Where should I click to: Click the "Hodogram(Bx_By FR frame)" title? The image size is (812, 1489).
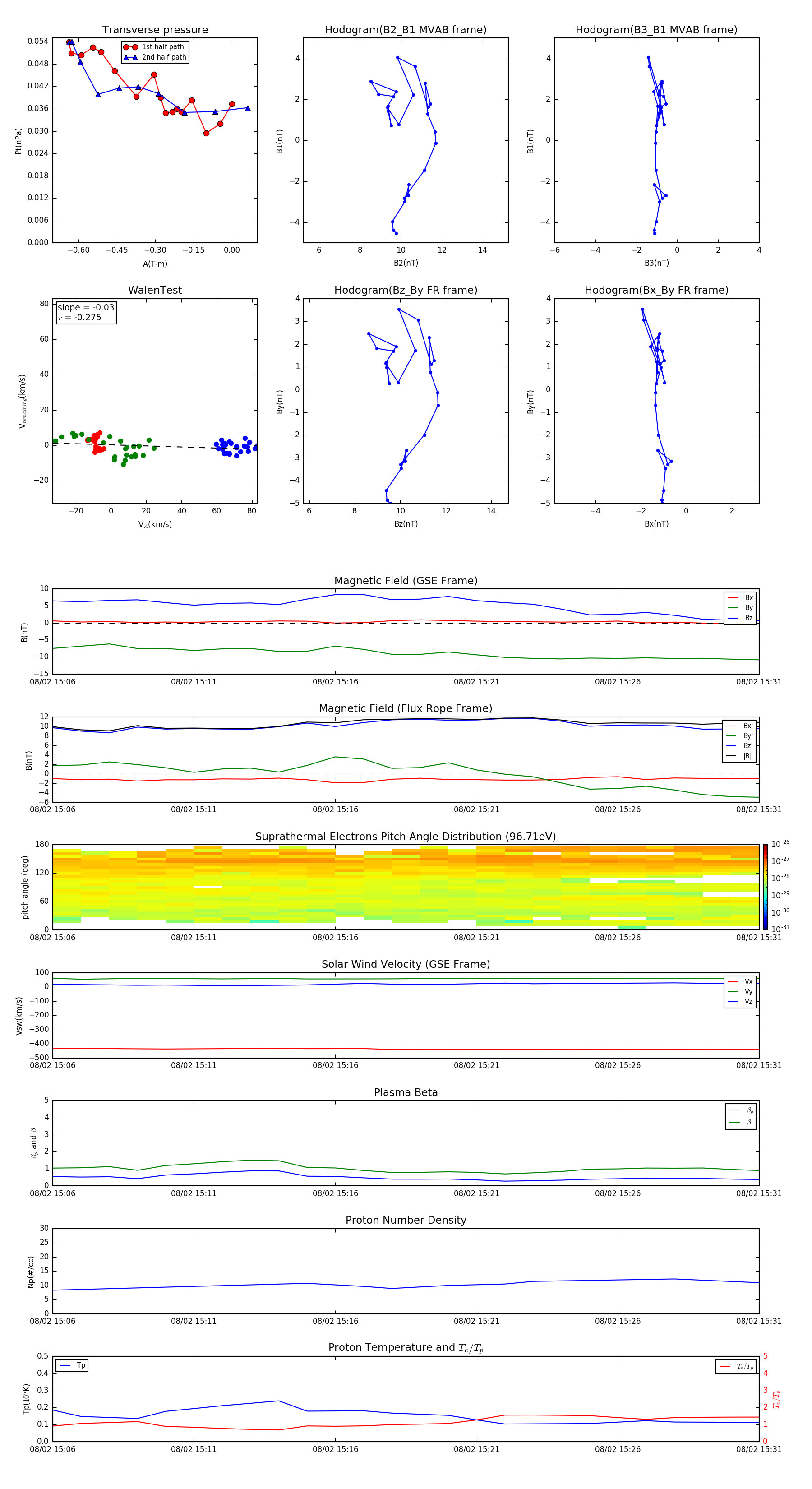coord(656,290)
